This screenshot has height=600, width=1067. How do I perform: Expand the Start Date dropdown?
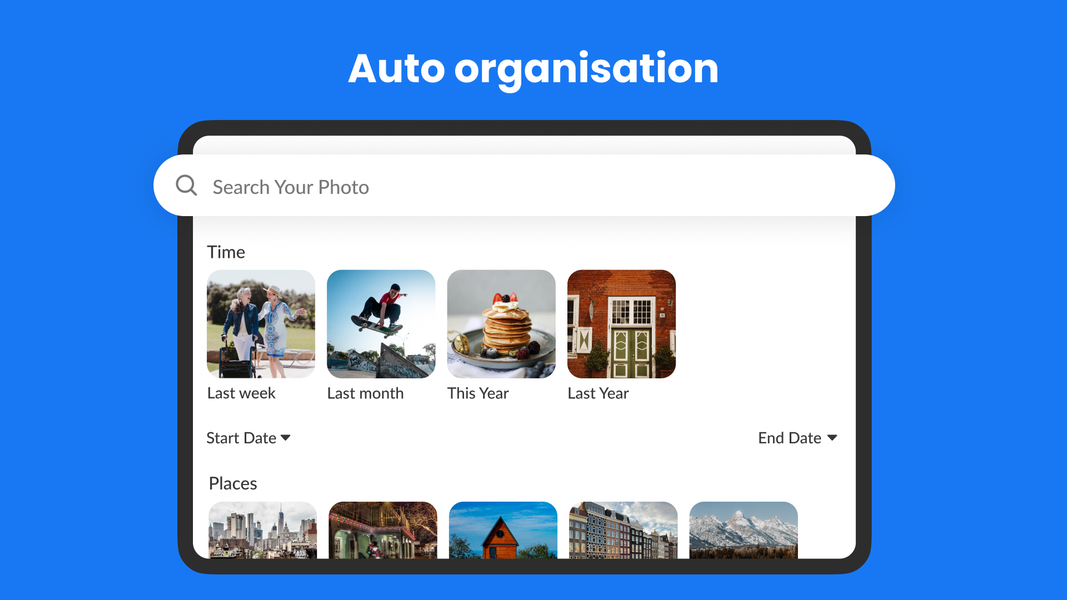click(241, 438)
